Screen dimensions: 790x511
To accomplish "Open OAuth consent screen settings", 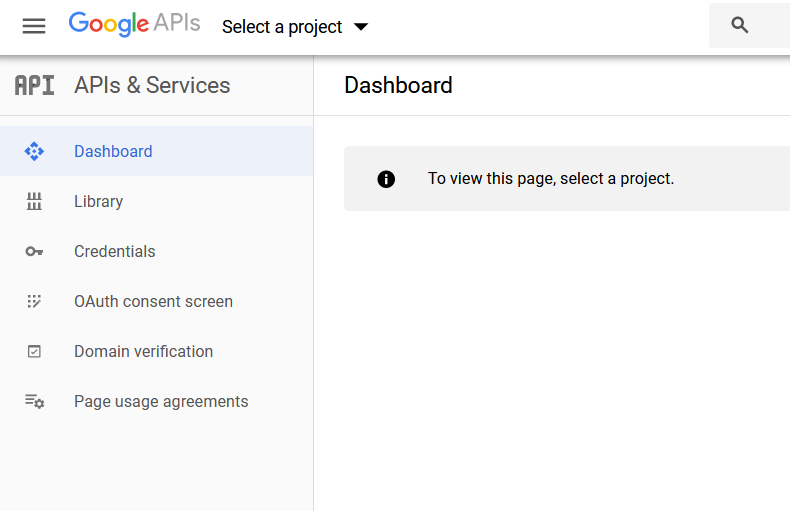I will pyautogui.click(x=156, y=301).
